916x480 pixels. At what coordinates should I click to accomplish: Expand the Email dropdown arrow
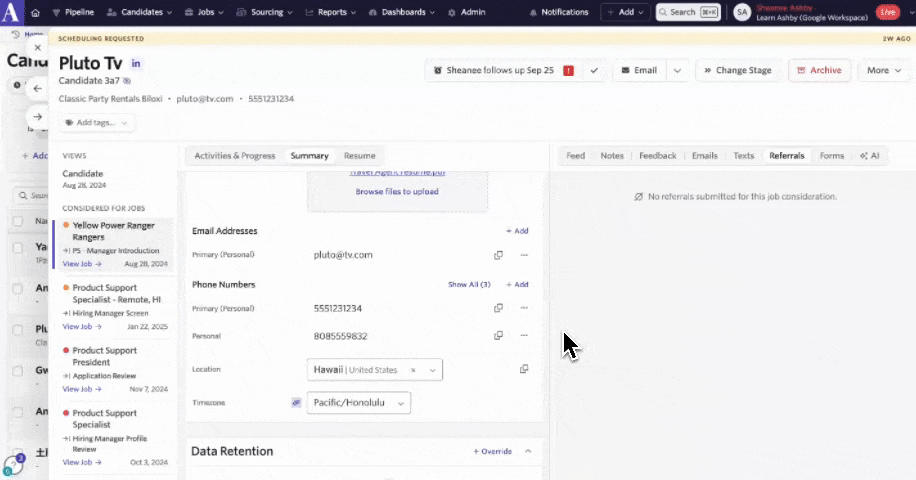click(677, 71)
